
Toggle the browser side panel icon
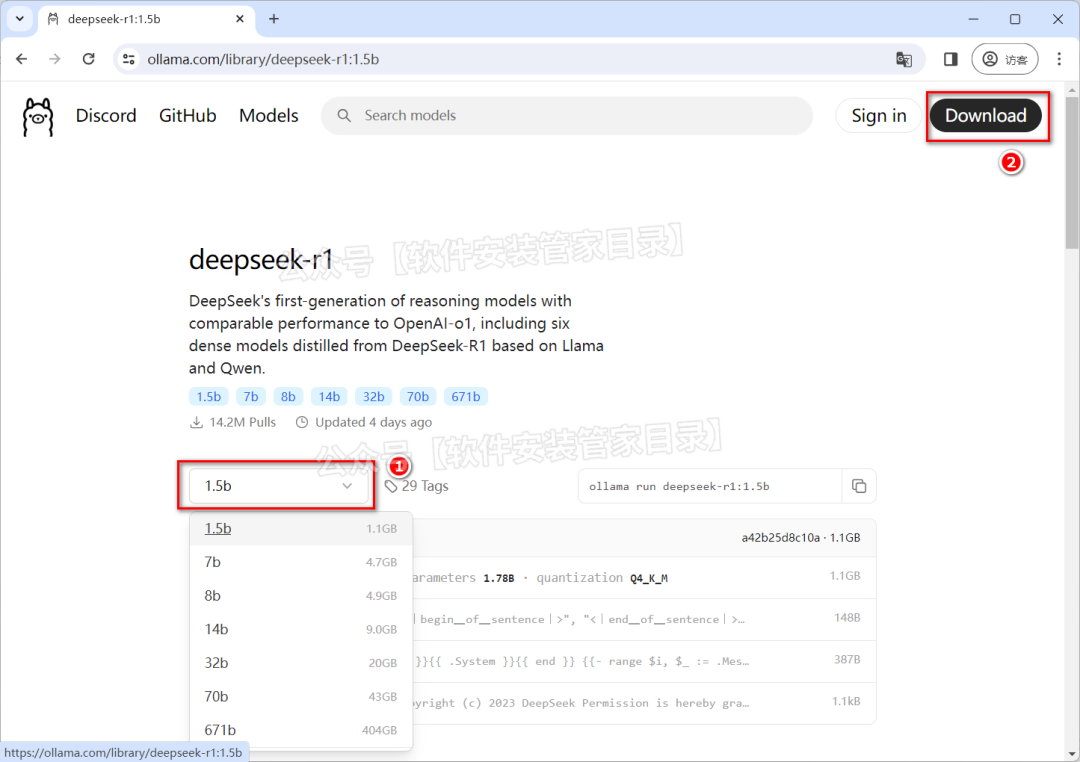pyautogui.click(x=951, y=59)
